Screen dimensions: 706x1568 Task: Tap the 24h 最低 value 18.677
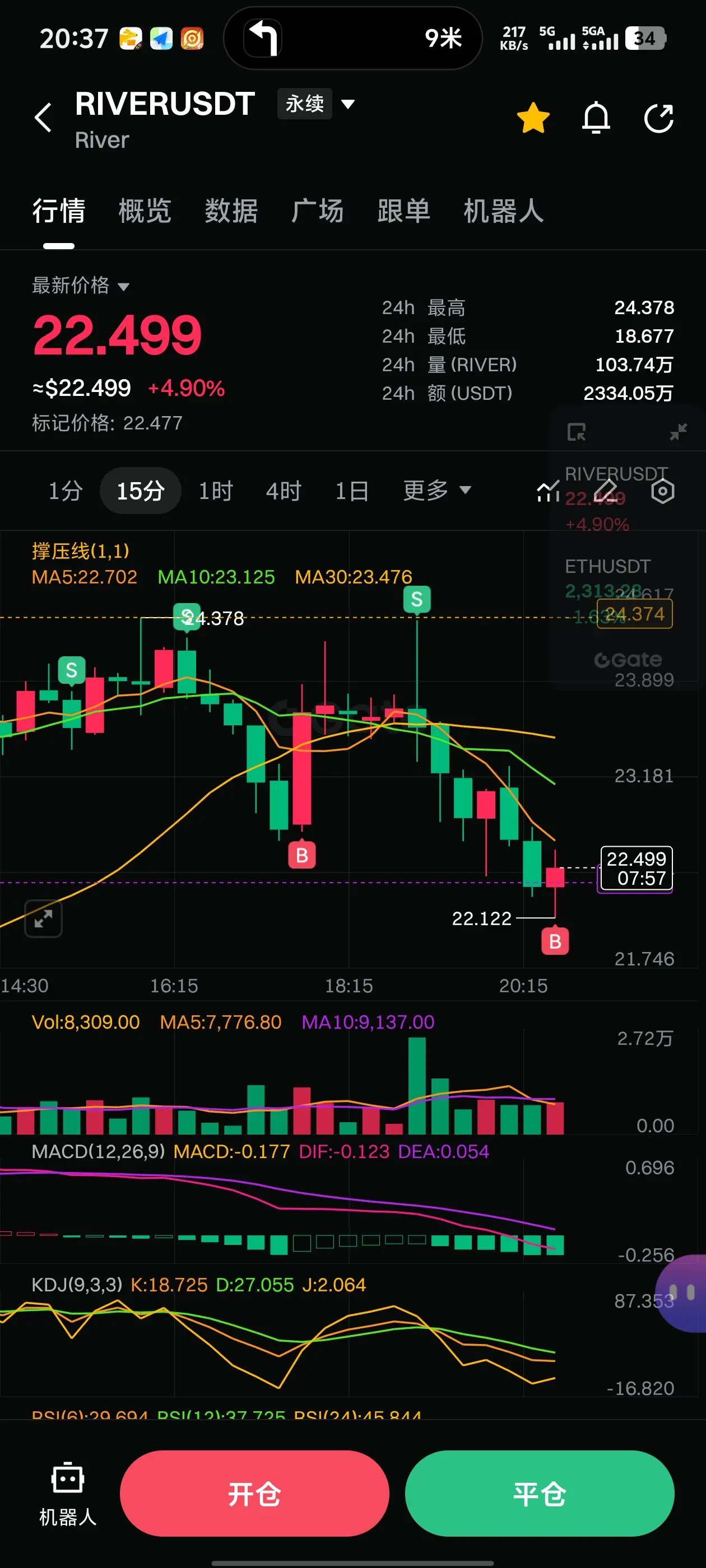644,336
